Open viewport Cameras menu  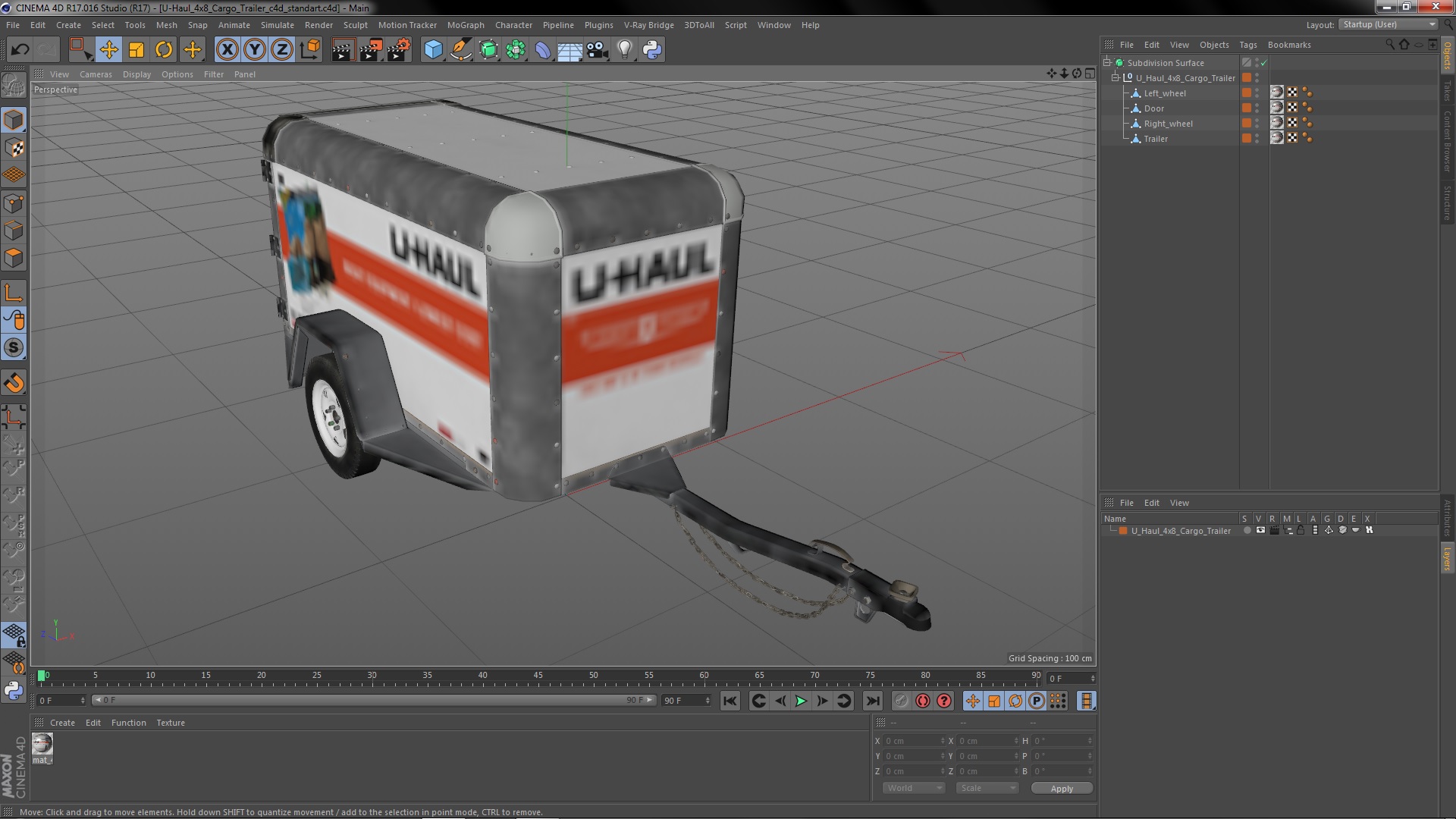click(96, 74)
